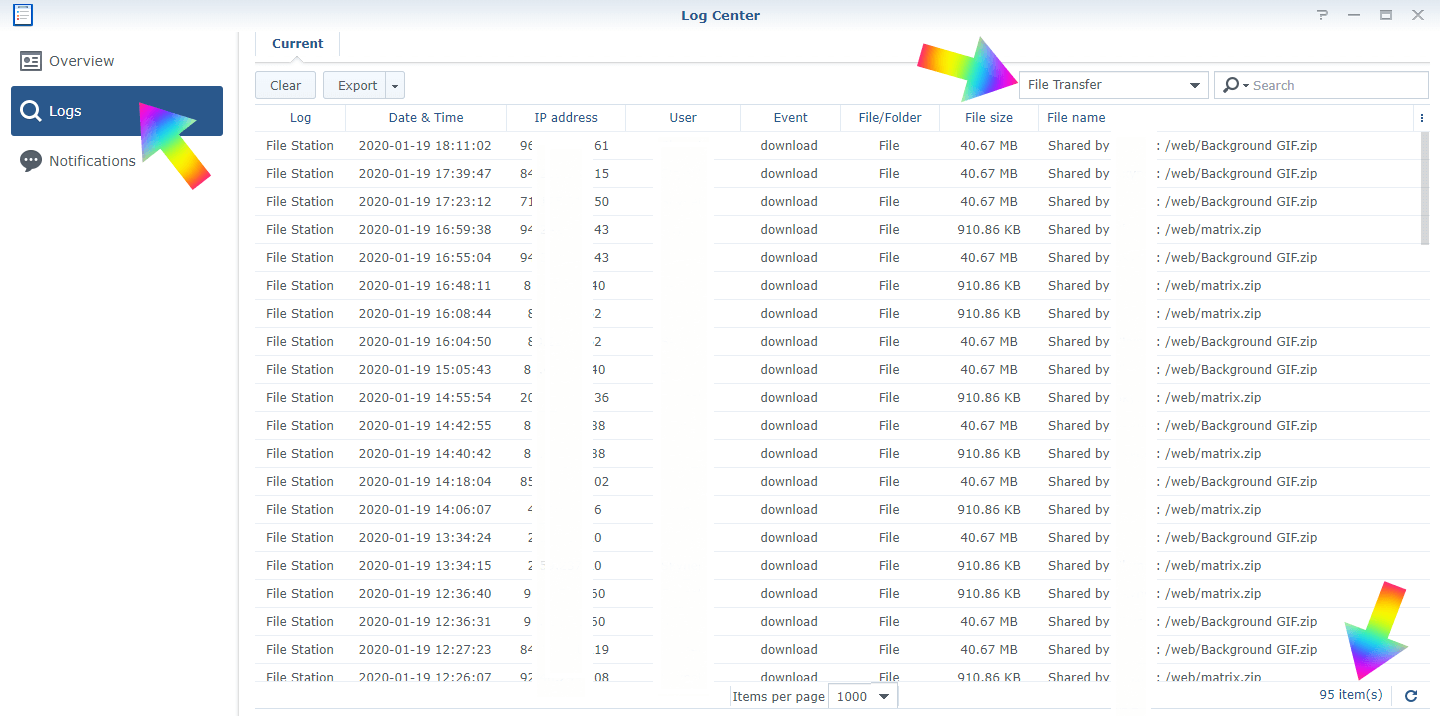Image resolution: width=1440 pixels, height=716 pixels.
Task: Refresh the log list
Action: pos(1411,696)
